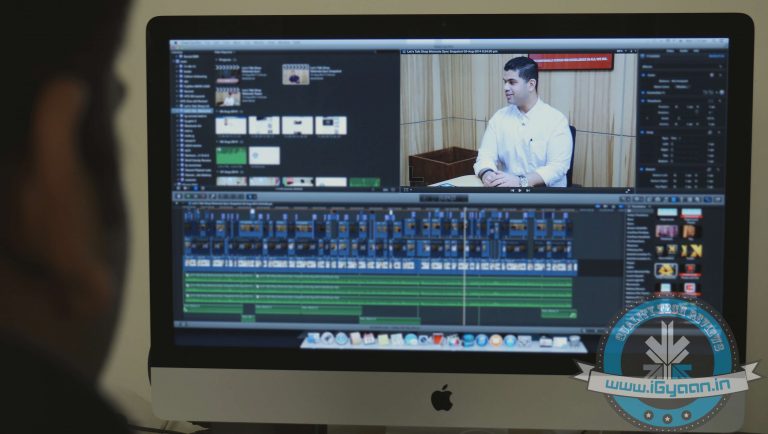Toggle the Transform section checkbox in Inspector
The width and height of the screenshot is (768, 434).
tap(643, 100)
